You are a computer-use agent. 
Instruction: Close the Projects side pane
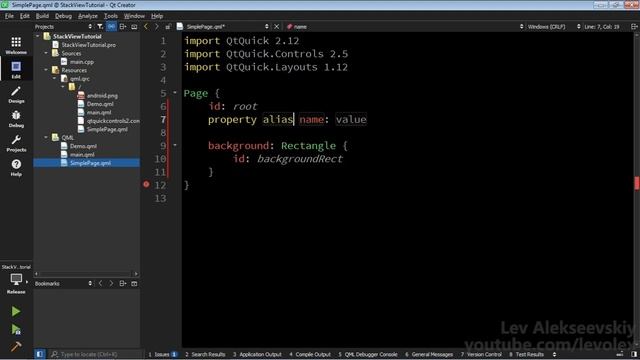coord(134,27)
